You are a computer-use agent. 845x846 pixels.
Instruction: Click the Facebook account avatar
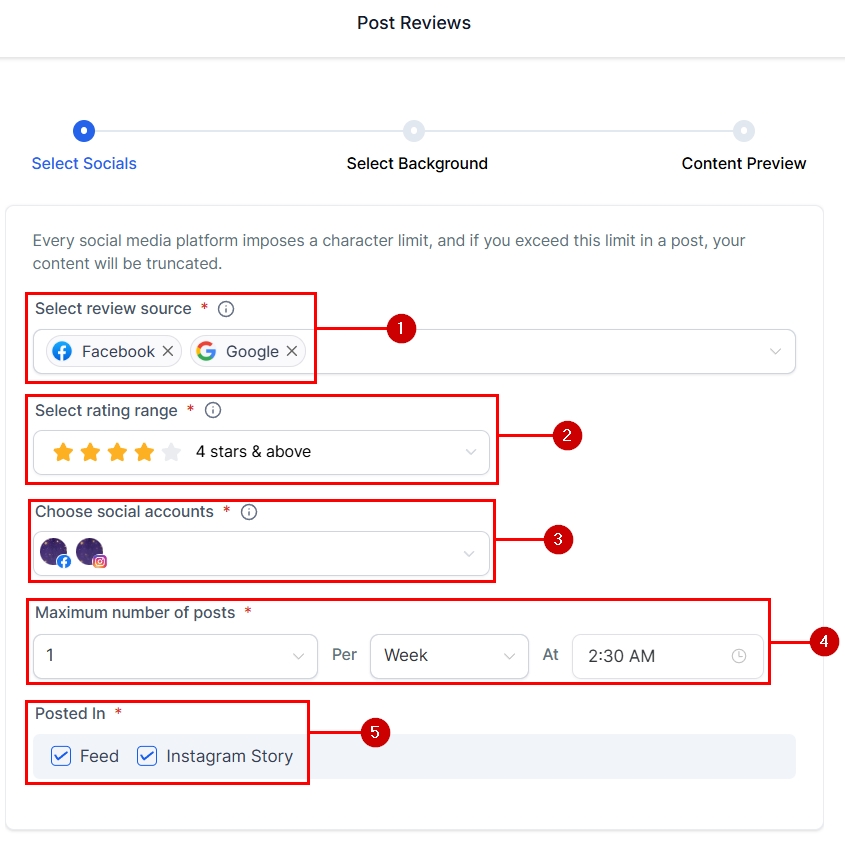coord(54,552)
